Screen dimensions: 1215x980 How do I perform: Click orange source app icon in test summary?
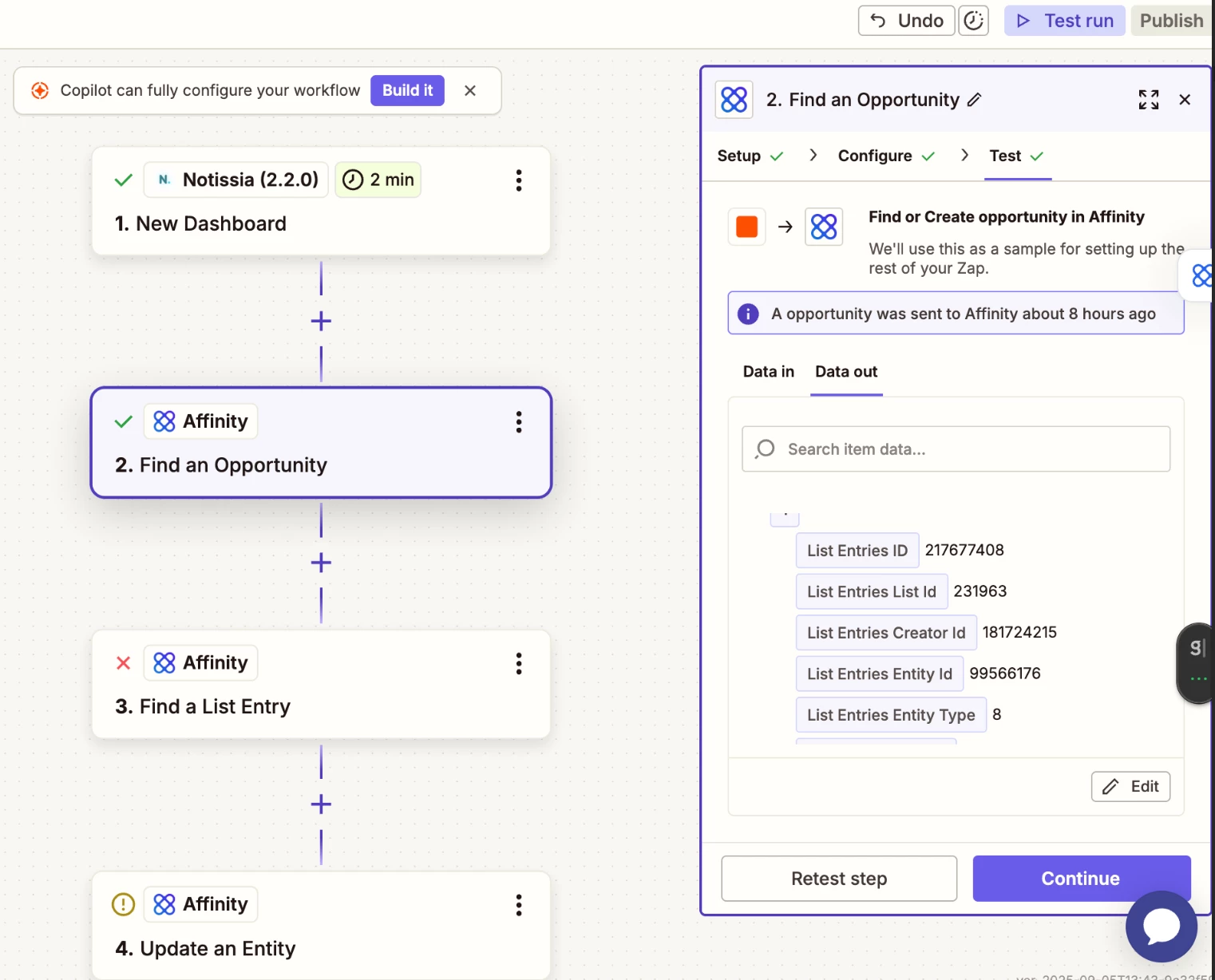(747, 227)
